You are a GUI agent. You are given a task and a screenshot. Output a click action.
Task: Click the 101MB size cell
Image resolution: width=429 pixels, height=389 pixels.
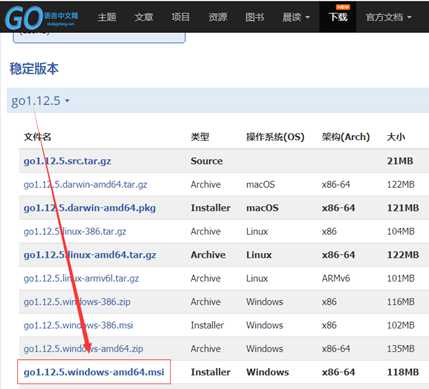(x=401, y=278)
